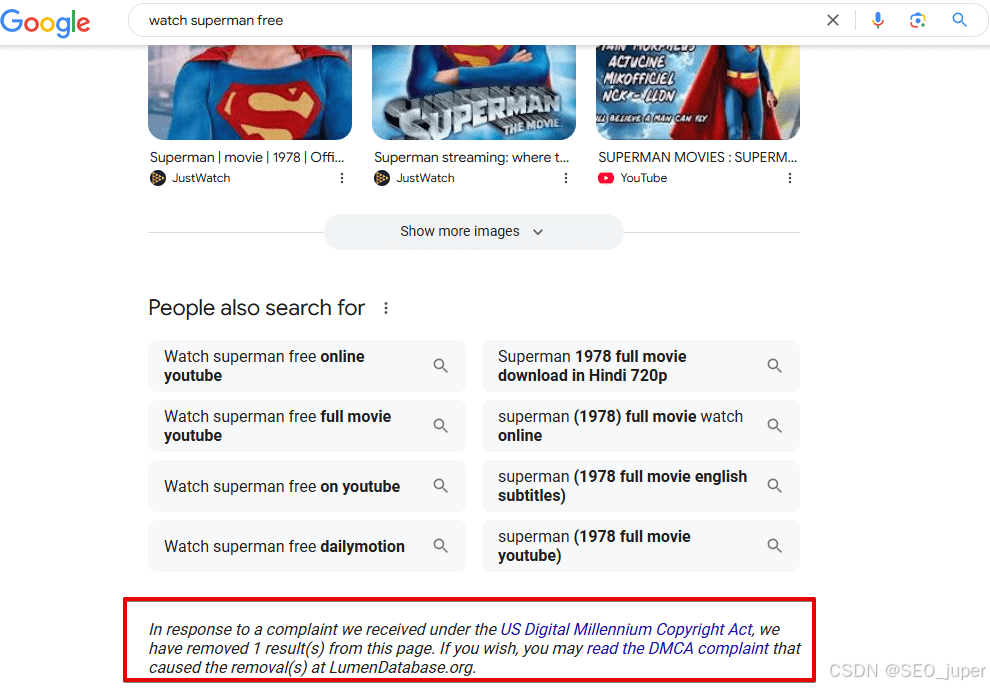Click magnifier icon beside free full movie youtube
Screen dimensions: 990x688
pyautogui.click(x=441, y=425)
